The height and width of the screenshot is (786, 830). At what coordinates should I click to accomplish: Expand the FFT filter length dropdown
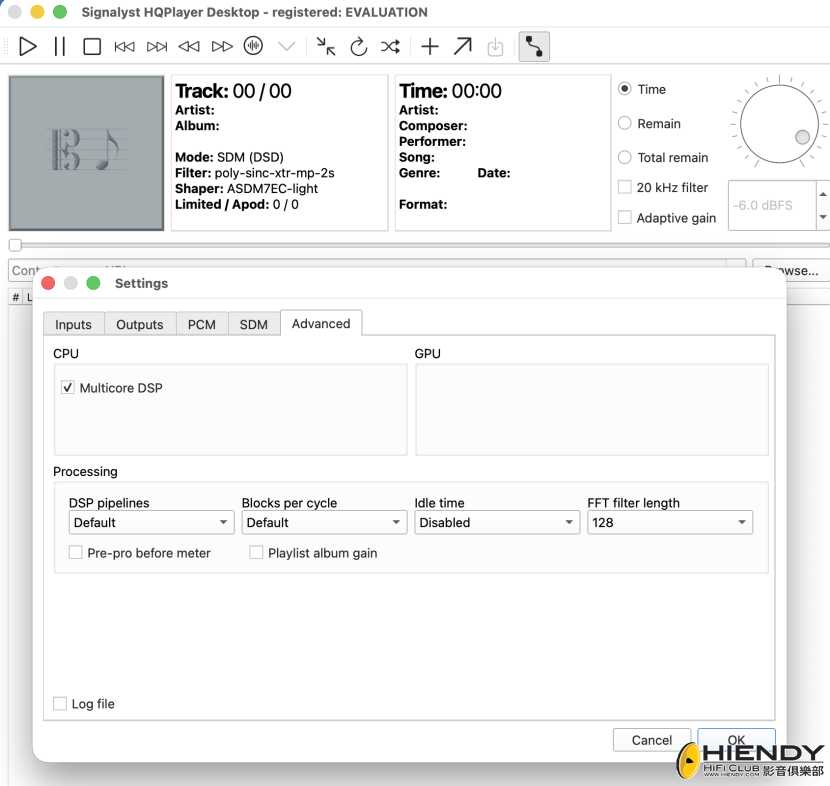[x=670, y=522]
